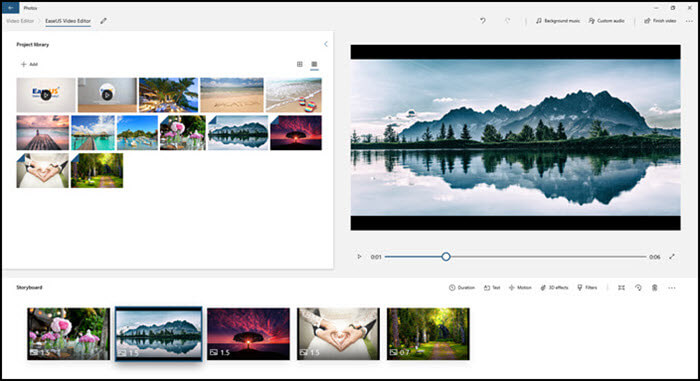Select the forest path storyboard clip
700x381 pixels.
pos(428,334)
